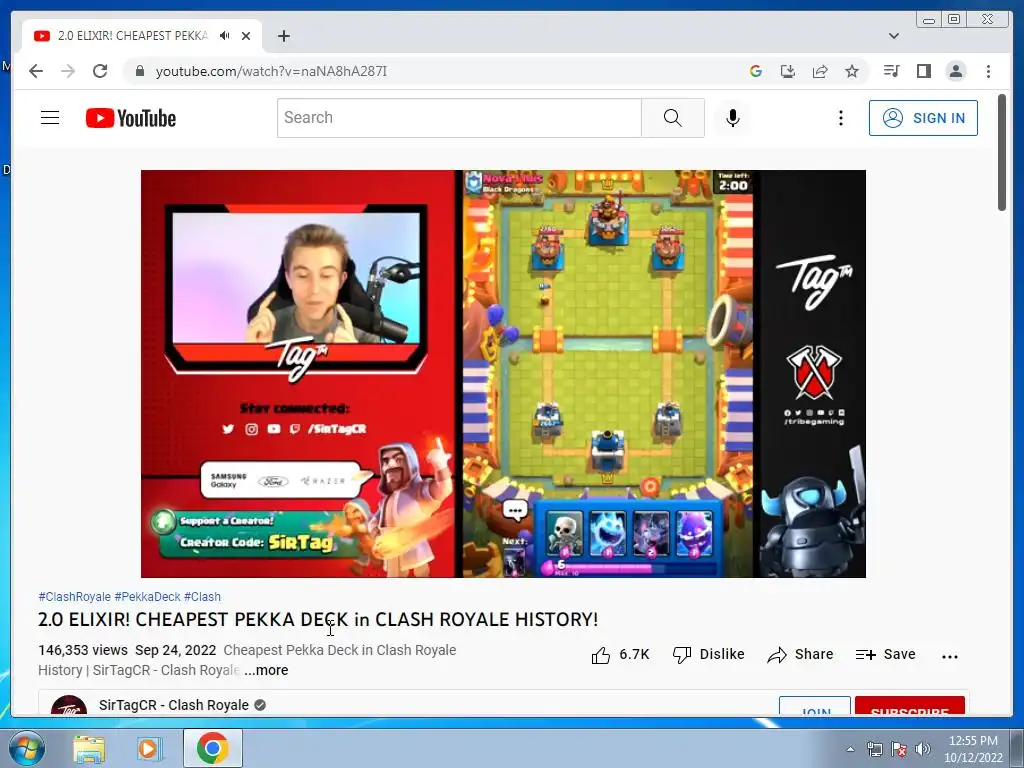The width and height of the screenshot is (1024, 768).
Task: Open the YouTube hamburger guide menu
Action: tap(50, 118)
